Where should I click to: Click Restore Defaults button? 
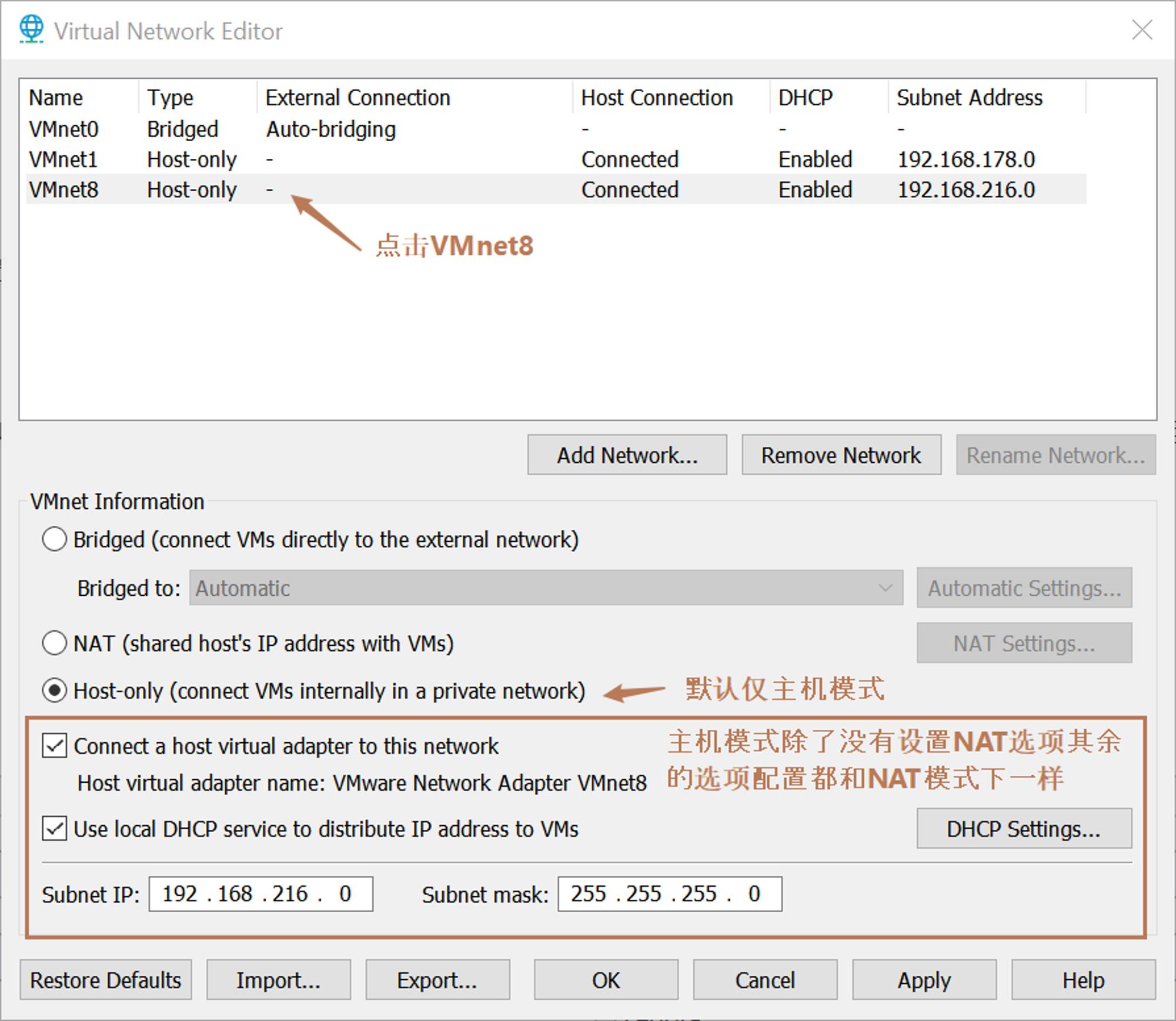click(105, 980)
